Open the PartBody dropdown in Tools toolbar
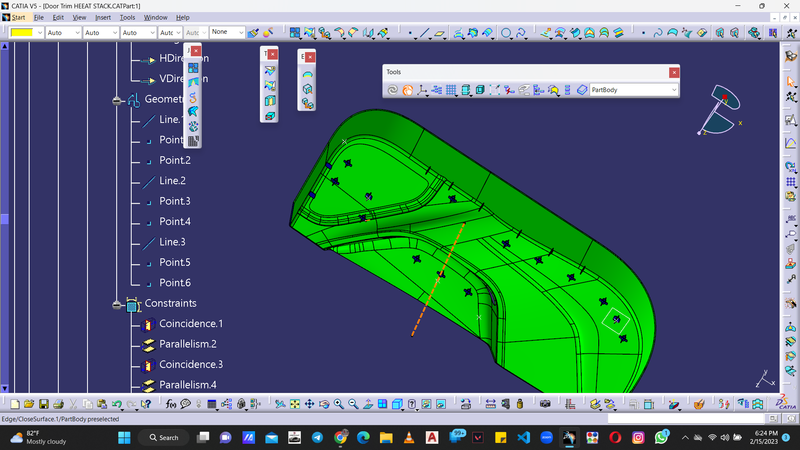This screenshot has height=450, width=800. click(x=673, y=90)
